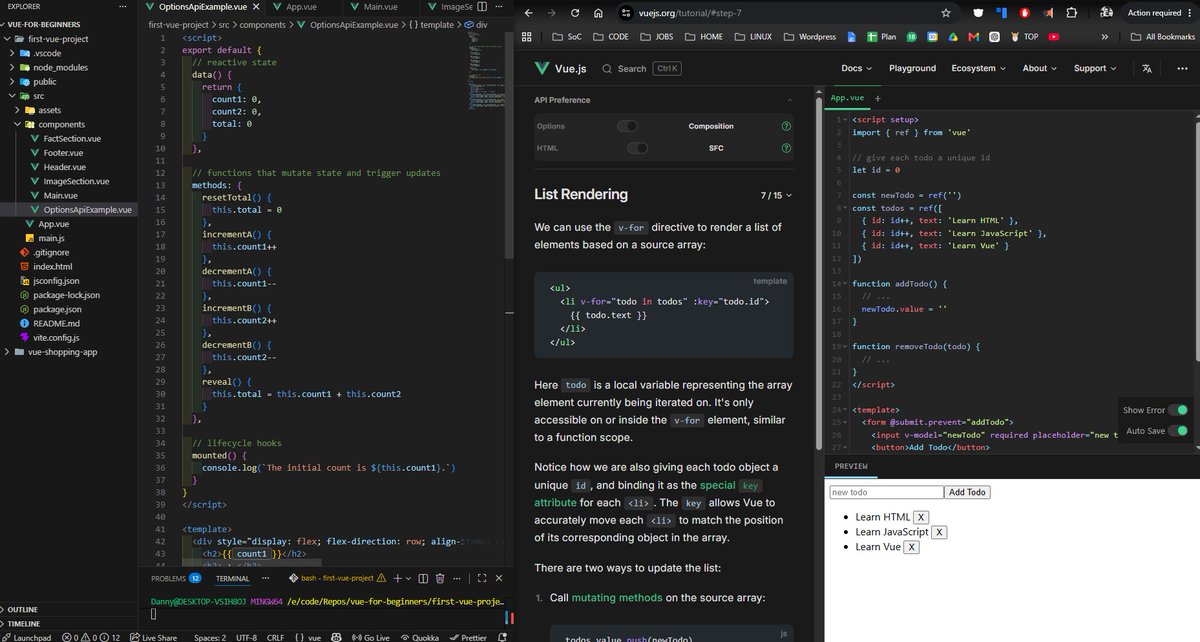Create a new terminal with plus icon
The image size is (1200, 642).
click(x=397, y=578)
